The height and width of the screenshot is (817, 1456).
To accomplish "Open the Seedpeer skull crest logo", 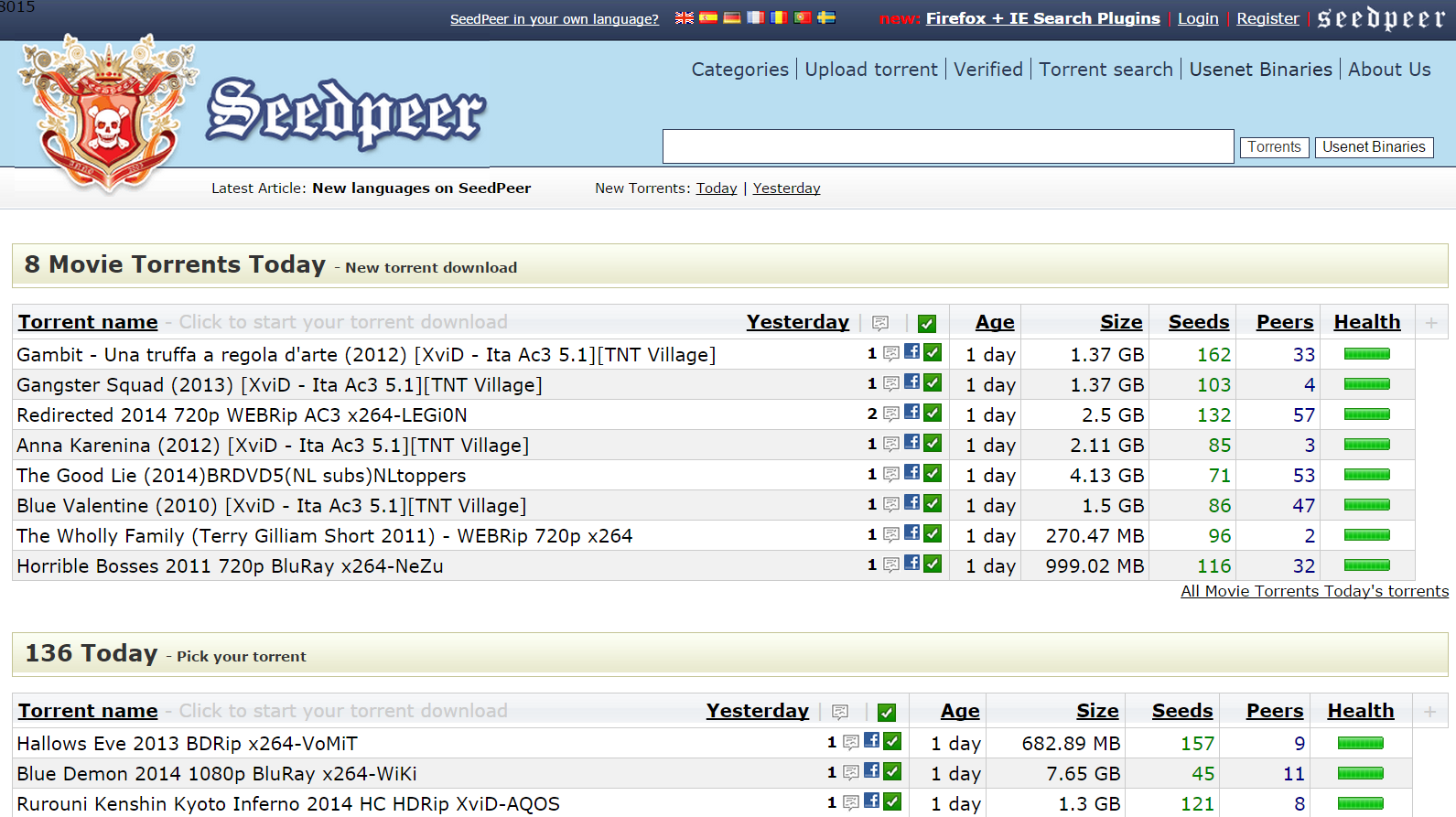I will point(108,114).
